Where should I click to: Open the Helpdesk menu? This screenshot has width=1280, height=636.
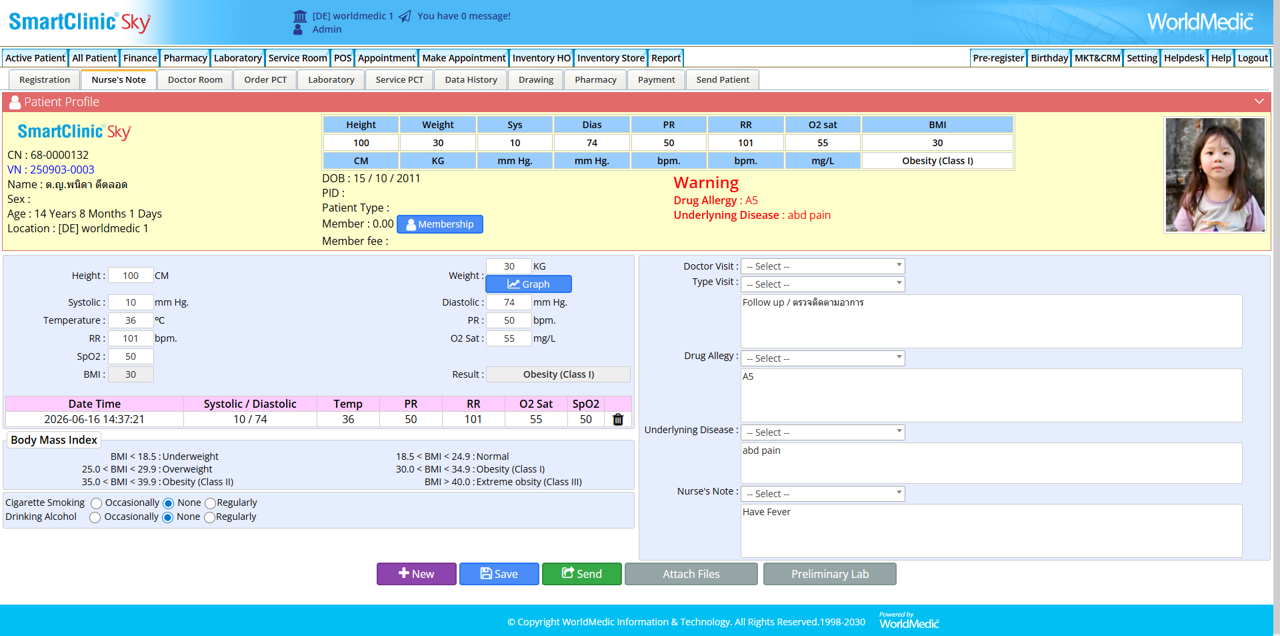click(1184, 58)
